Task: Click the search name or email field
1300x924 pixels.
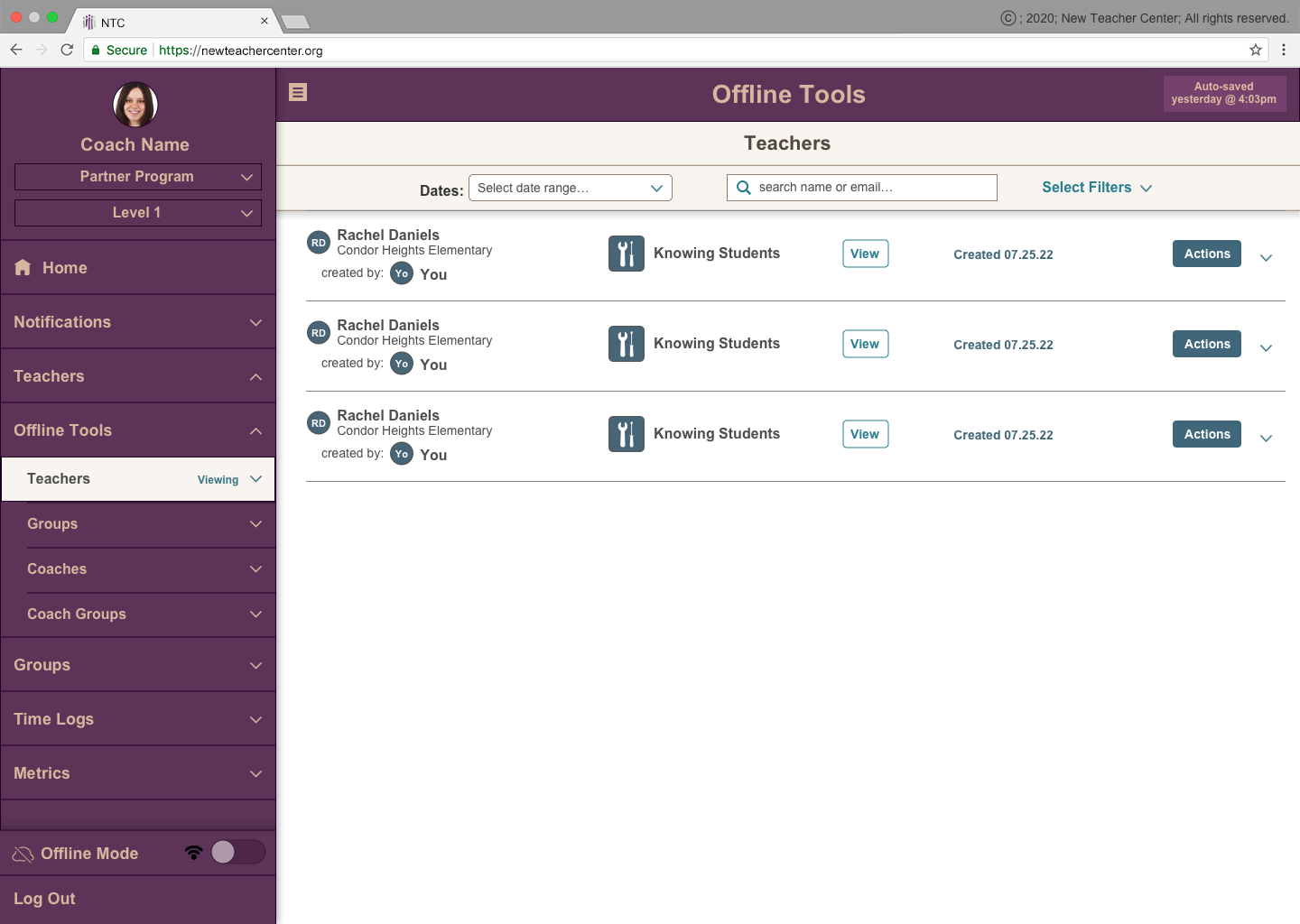Action: (862, 188)
